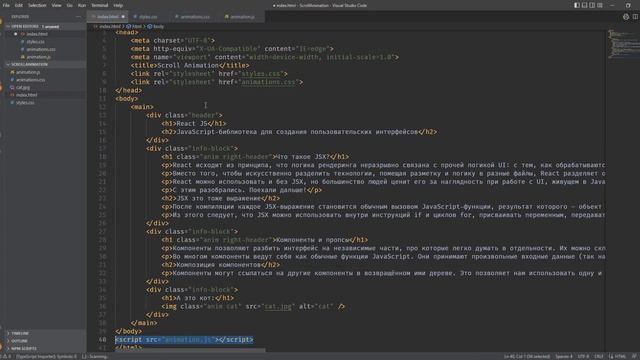
Task: Change the indentation Spaces setting in status bar
Action: tap(564, 357)
